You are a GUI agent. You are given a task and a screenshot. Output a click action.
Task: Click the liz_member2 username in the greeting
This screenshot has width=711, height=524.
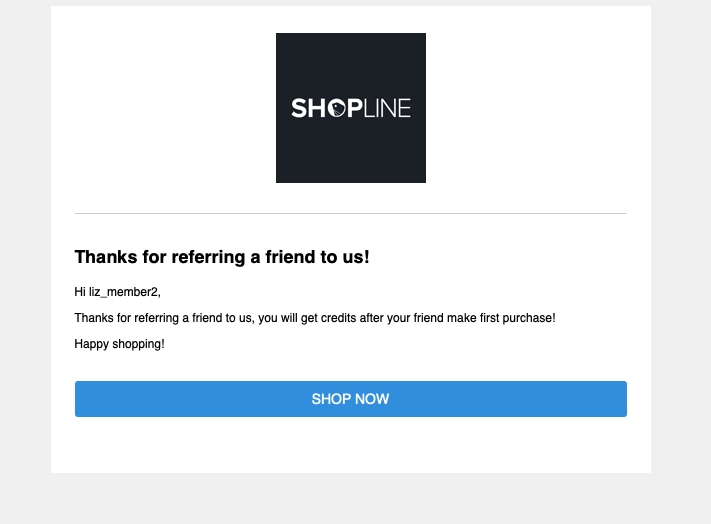pos(123,292)
